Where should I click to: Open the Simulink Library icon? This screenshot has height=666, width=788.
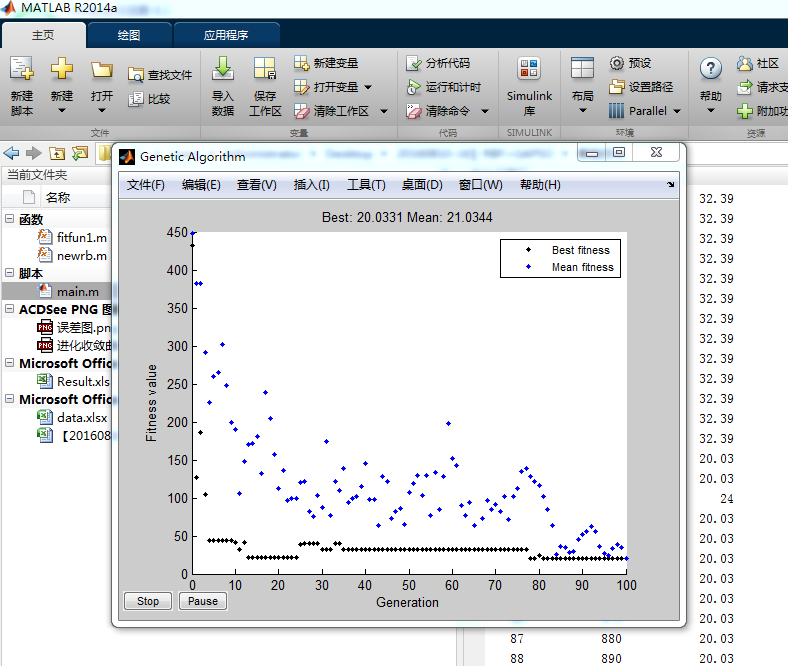pyautogui.click(x=529, y=68)
